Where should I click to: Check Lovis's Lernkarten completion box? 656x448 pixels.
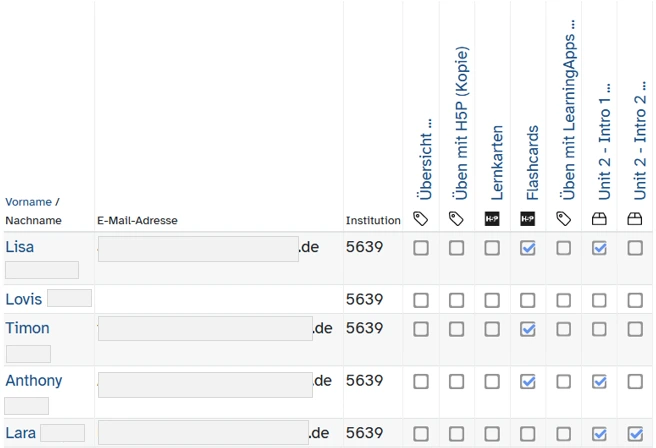click(492, 300)
